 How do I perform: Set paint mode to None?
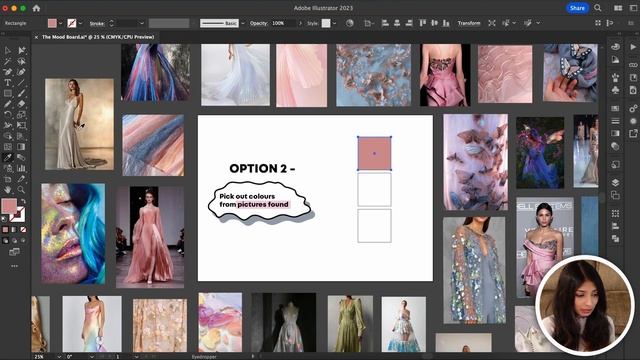point(23,230)
